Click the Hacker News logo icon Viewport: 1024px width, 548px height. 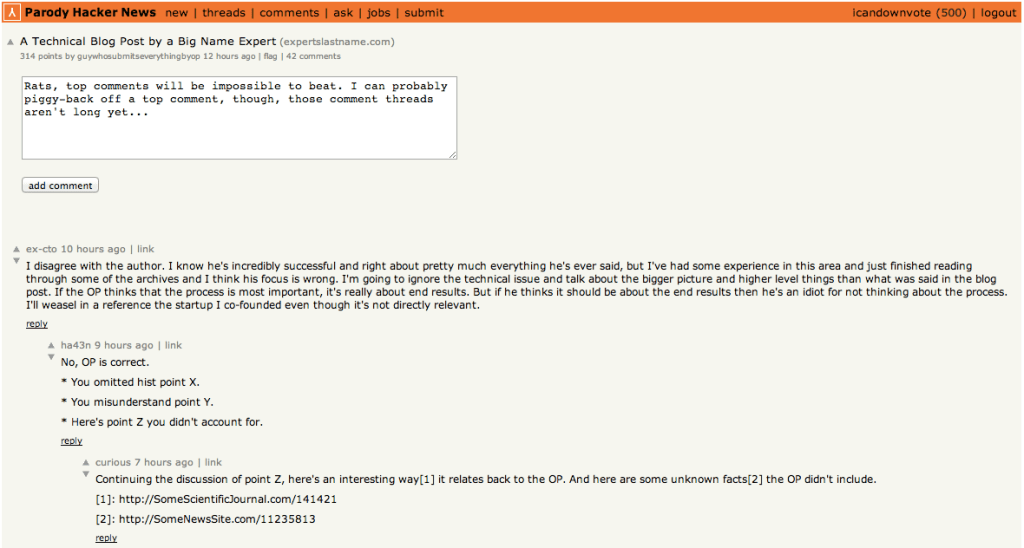pos(12,12)
